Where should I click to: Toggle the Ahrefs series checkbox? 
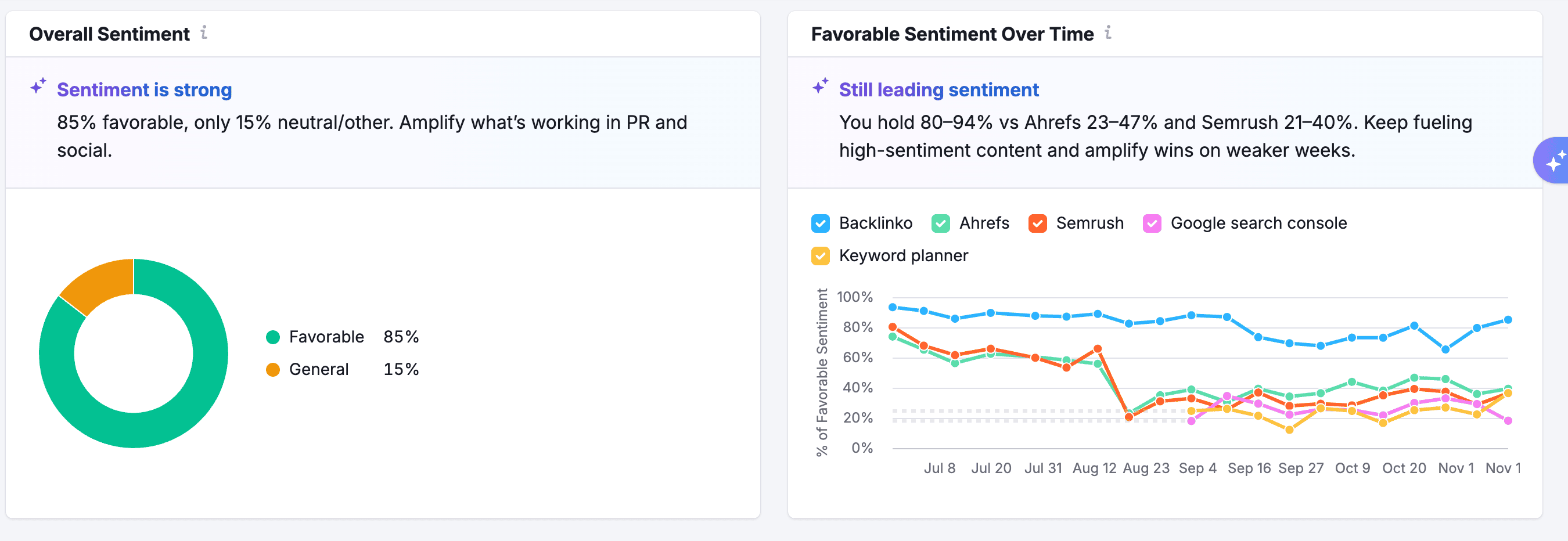940,223
